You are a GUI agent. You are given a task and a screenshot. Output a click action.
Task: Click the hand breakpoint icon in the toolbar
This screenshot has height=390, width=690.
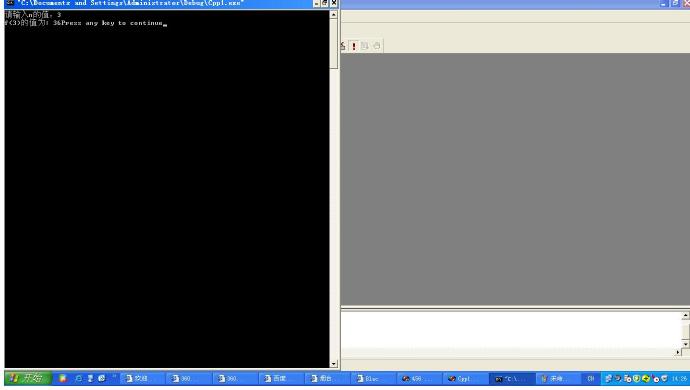377,46
